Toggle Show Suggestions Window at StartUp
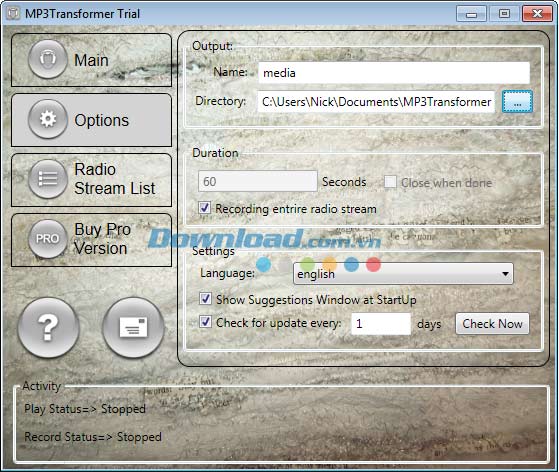 click(x=205, y=298)
